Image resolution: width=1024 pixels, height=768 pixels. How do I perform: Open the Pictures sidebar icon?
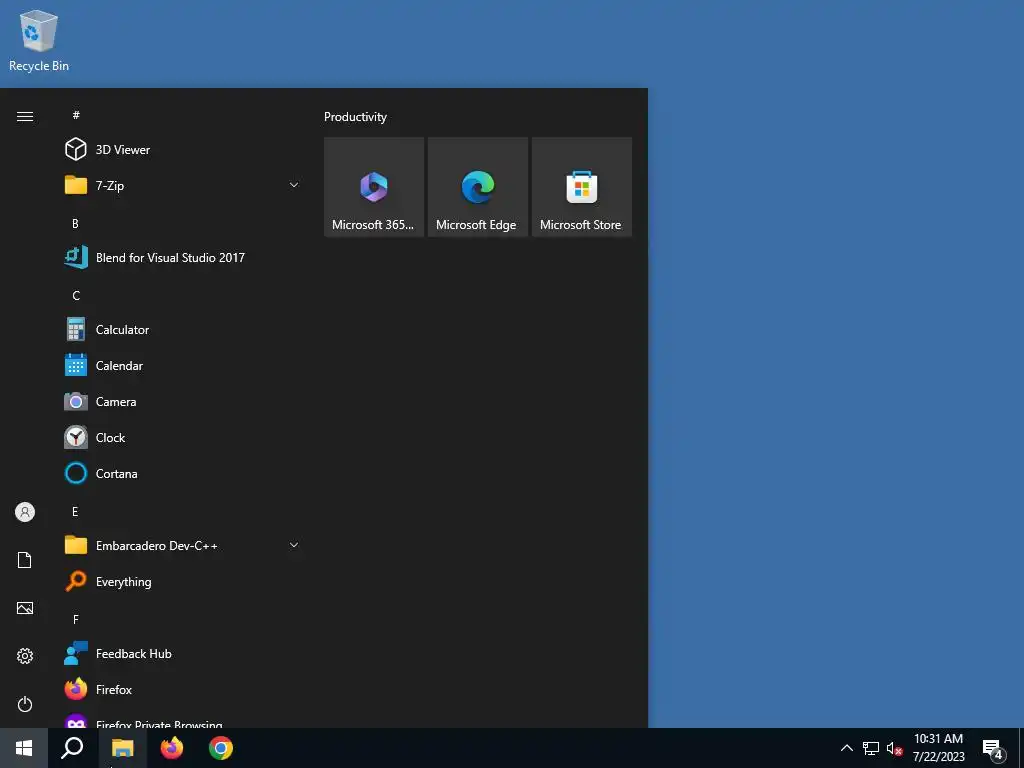click(x=25, y=608)
